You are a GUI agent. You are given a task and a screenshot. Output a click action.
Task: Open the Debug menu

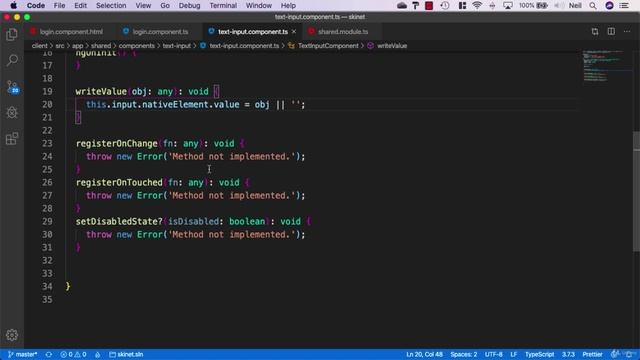189,6
